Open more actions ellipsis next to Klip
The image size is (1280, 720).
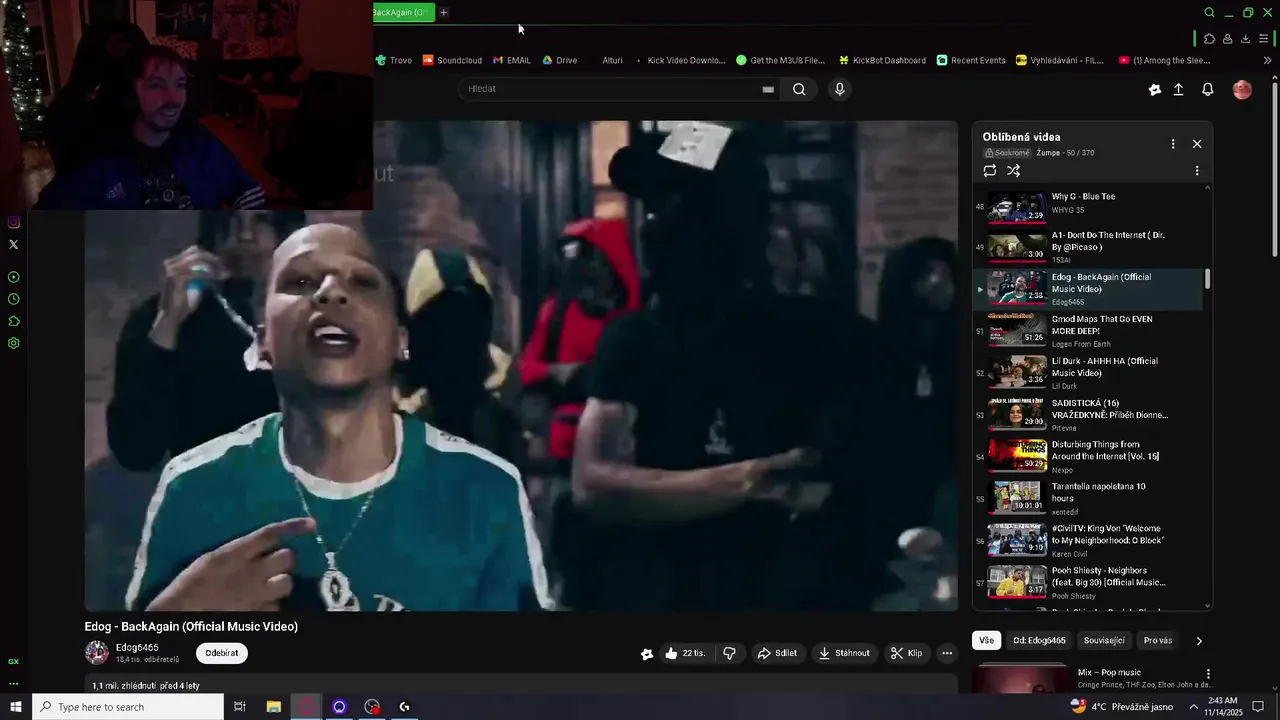tap(946, 653)
